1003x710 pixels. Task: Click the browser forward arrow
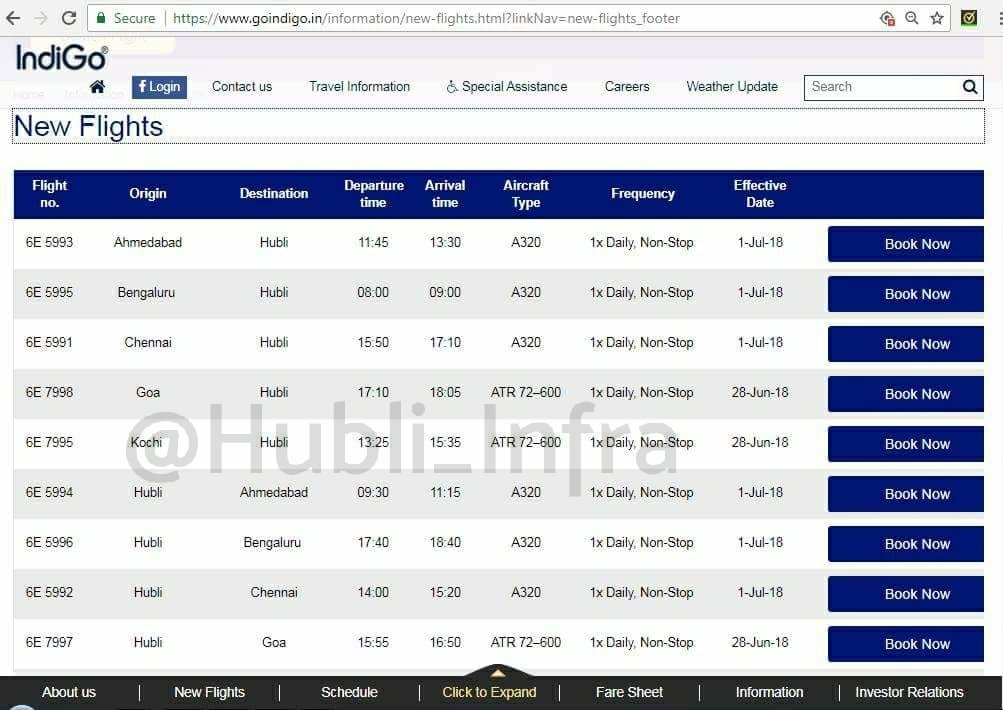[x=41, y=18]
